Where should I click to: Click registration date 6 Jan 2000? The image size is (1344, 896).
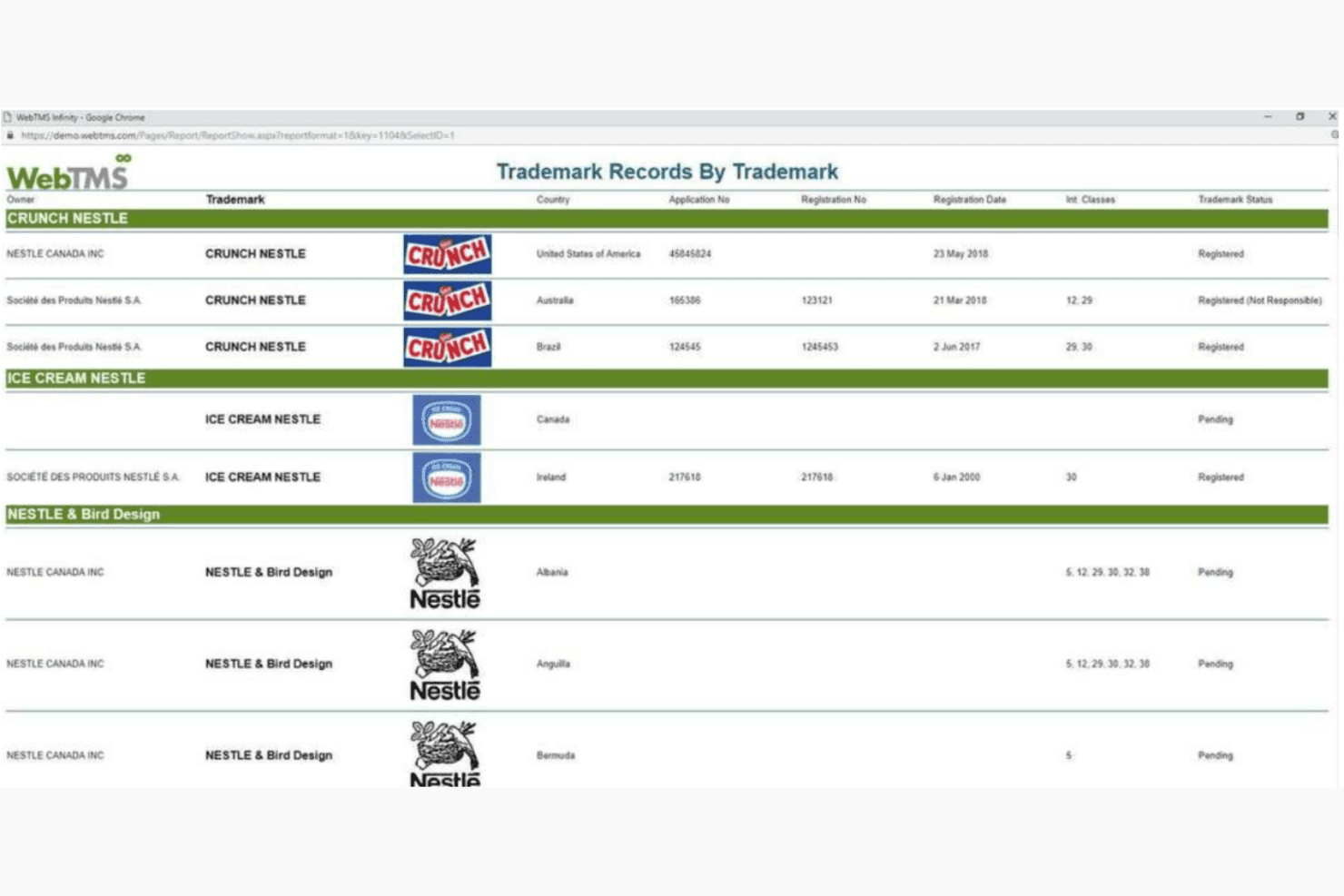(957, 478)
